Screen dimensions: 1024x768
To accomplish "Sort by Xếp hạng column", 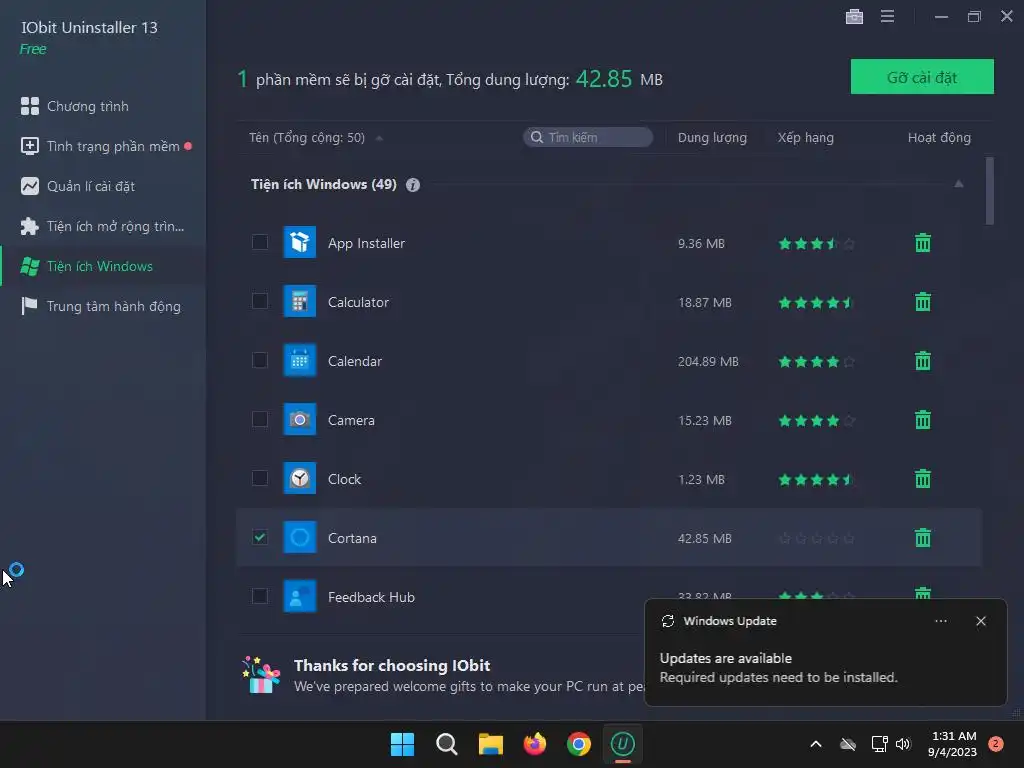I will click(x=805, y=138).
